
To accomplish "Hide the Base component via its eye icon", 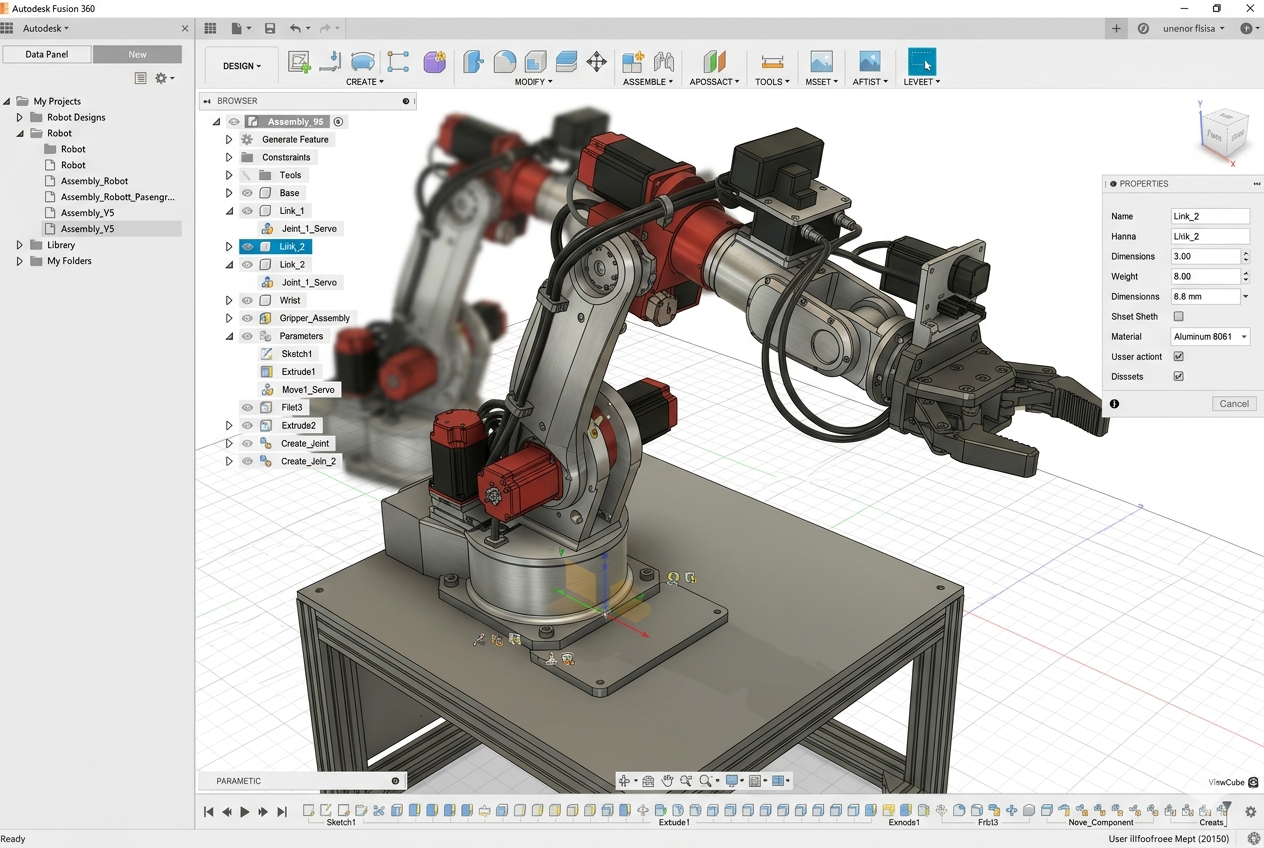I will pos(246,192).
